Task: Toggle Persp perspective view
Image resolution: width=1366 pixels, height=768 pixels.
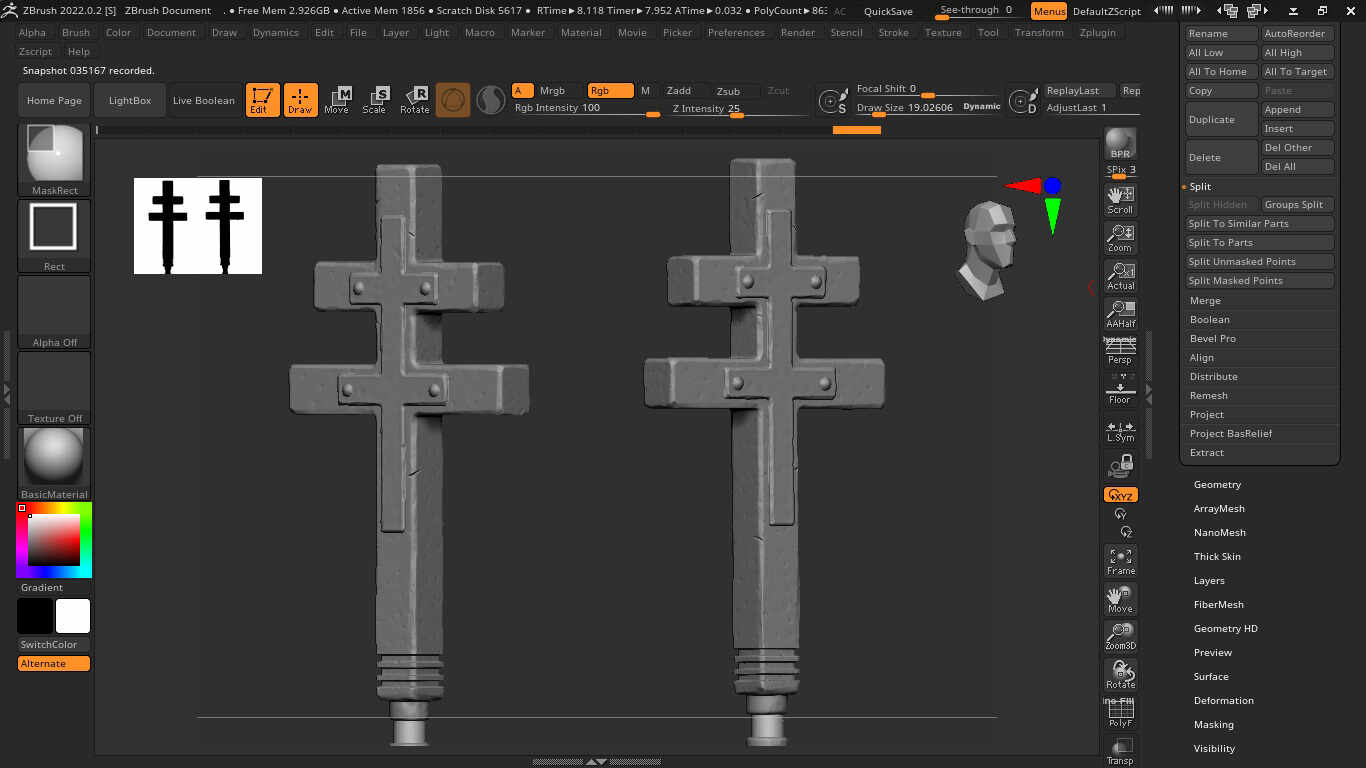Action: [1120, 352]
